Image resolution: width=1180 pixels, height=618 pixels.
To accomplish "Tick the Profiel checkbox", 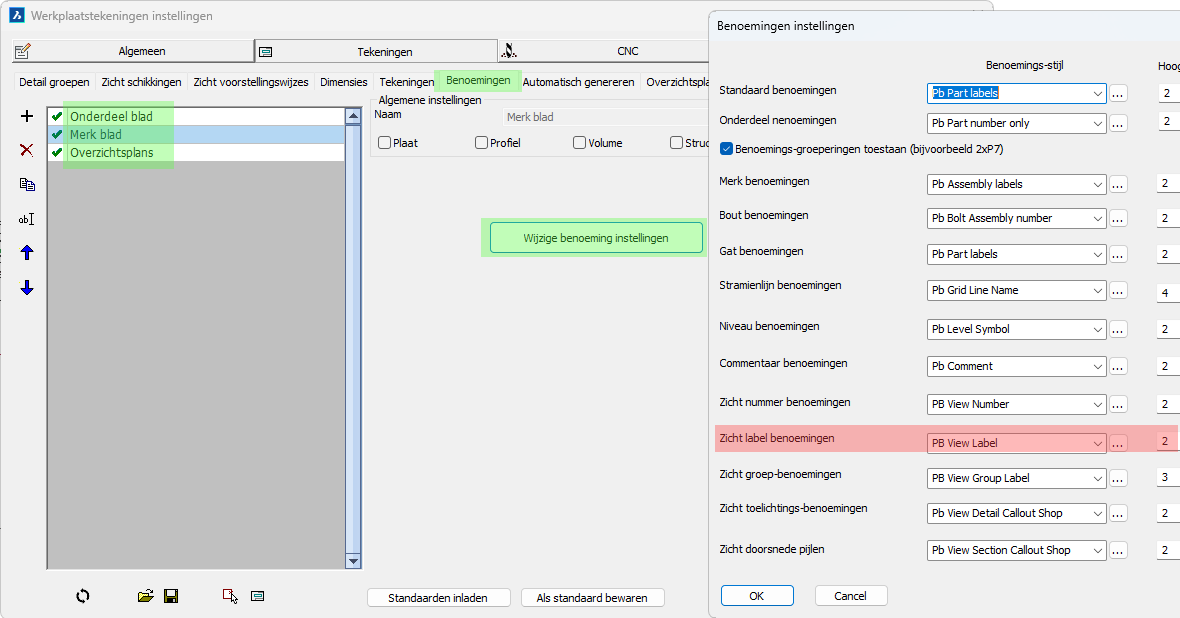I will point(481,143).
